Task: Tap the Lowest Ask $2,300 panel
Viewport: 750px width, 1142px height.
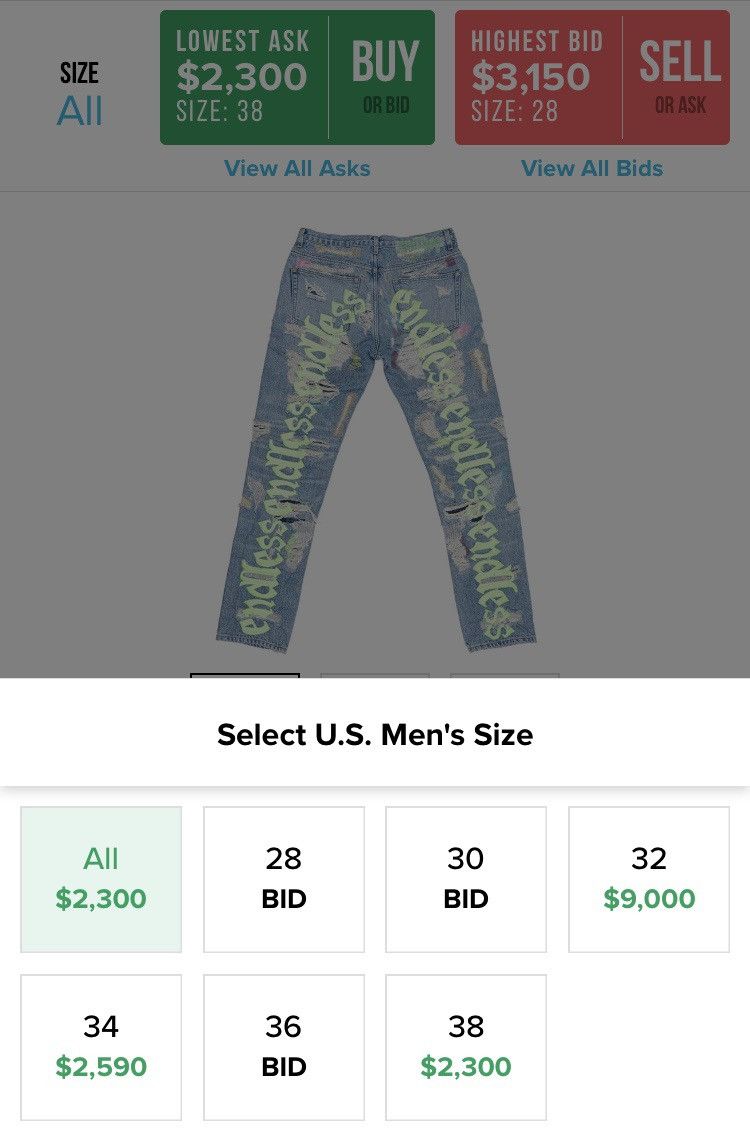Action: tap(244, 77)
